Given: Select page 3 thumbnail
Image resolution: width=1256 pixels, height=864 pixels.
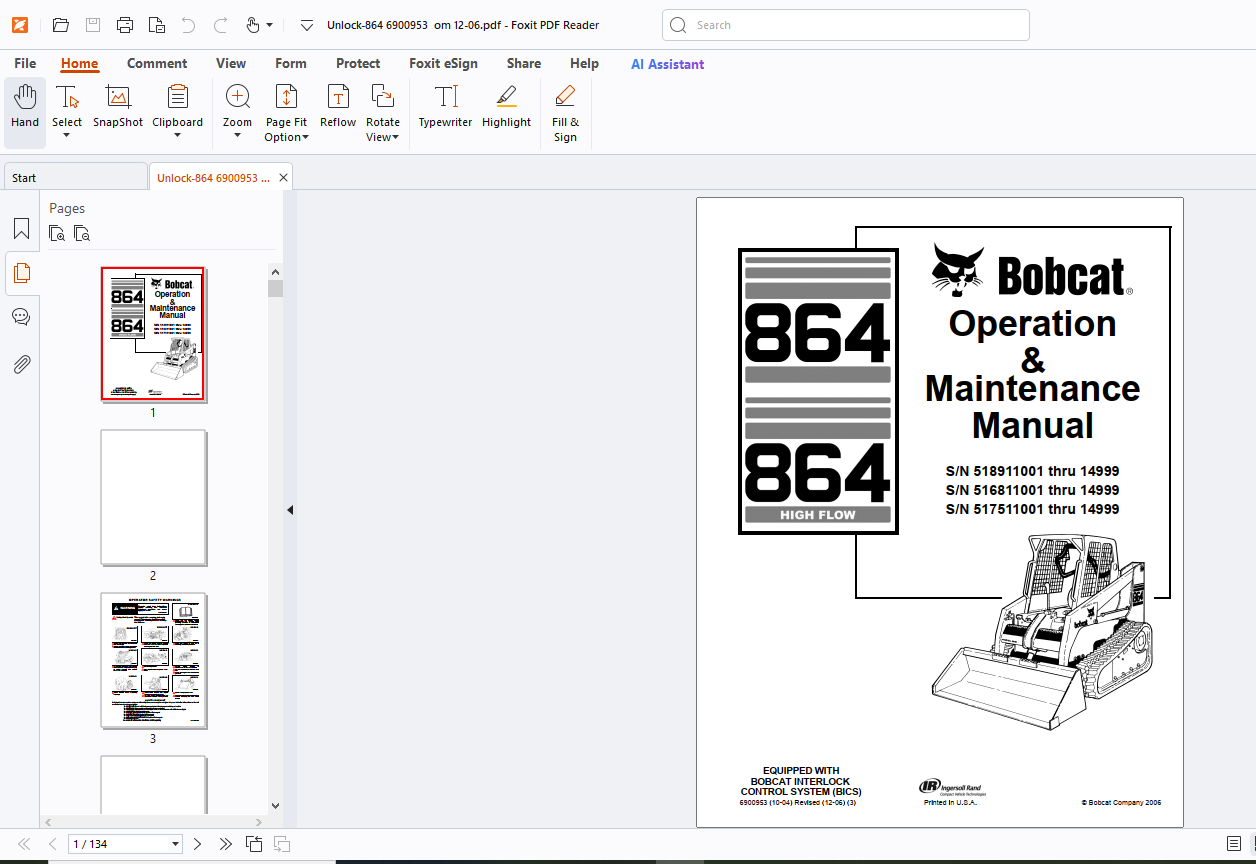Looking at the screenshot, I should (153, 660).
